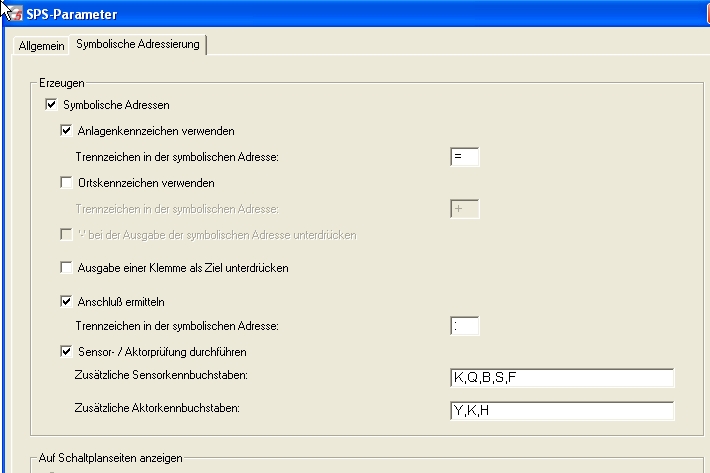Toggle Anlagenkennzeichen verwenden checkbox
Viewport: 710px width, 473px height.
click(x=66, y=130)
